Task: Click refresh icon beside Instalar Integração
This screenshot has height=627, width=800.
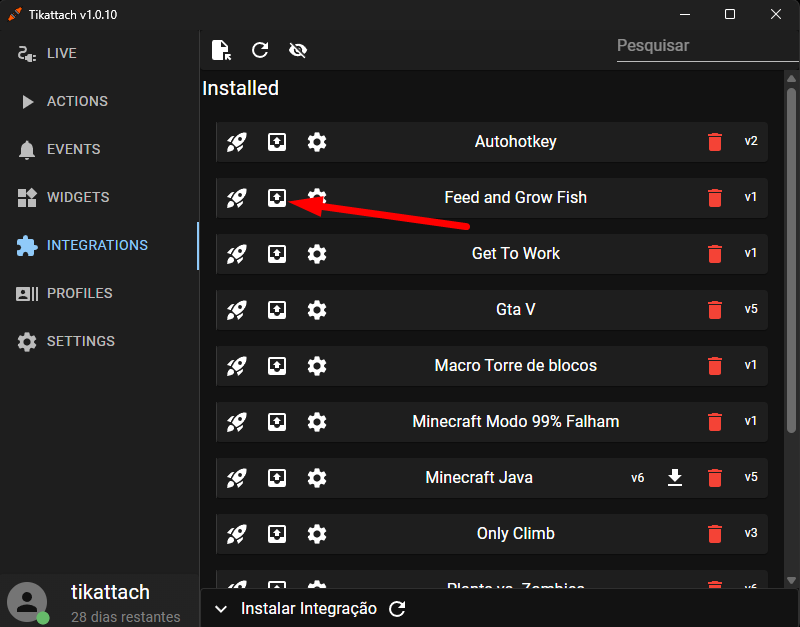Action: click(397, 609)
